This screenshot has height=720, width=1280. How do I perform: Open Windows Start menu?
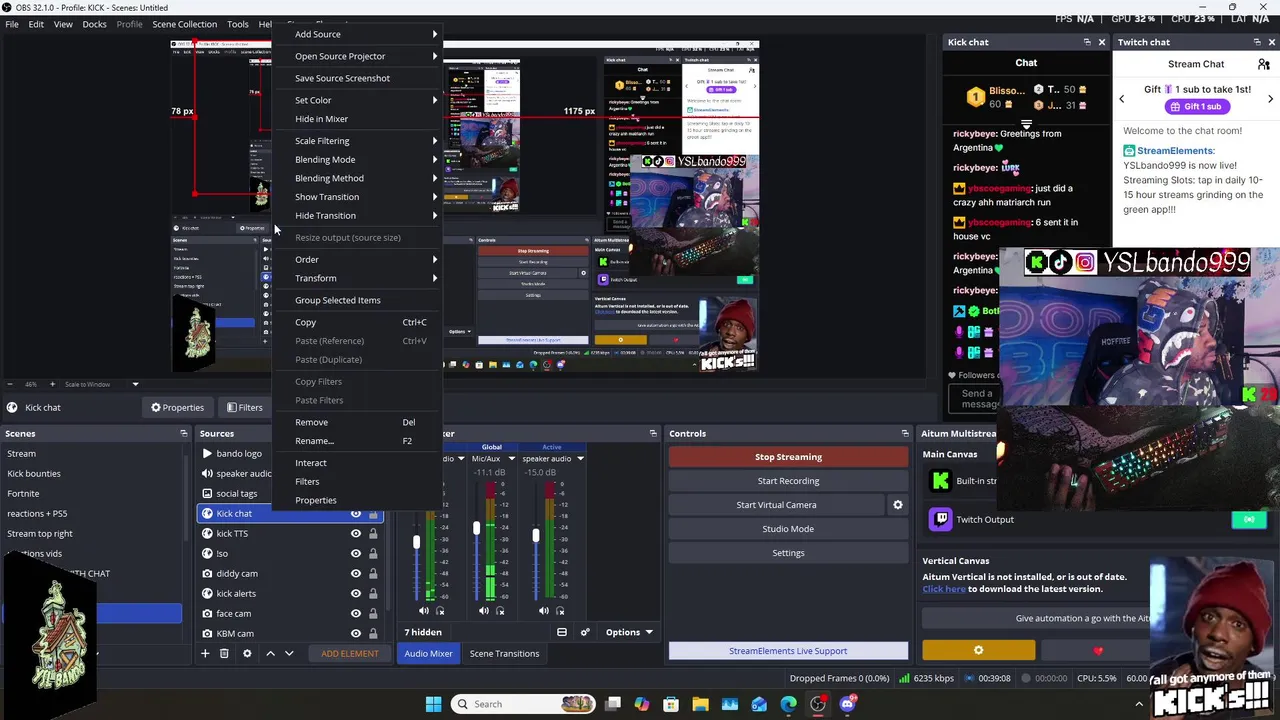coord(433,704)
